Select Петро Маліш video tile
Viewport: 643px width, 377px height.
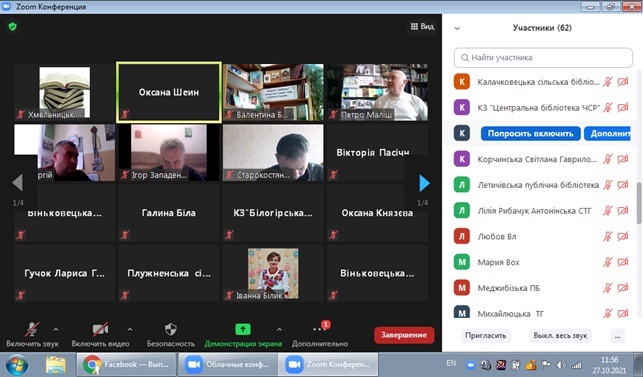tap(377, 92)
